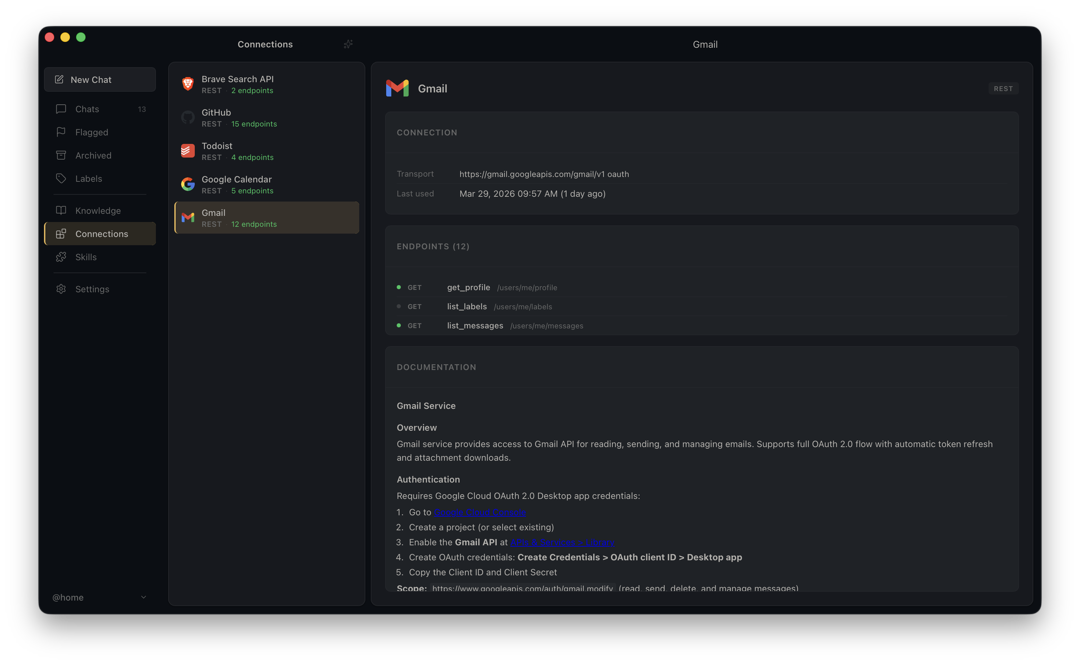Click the Settings gear icon
The width and height of the screenshot is (1080, 665).
coord(61,289)
